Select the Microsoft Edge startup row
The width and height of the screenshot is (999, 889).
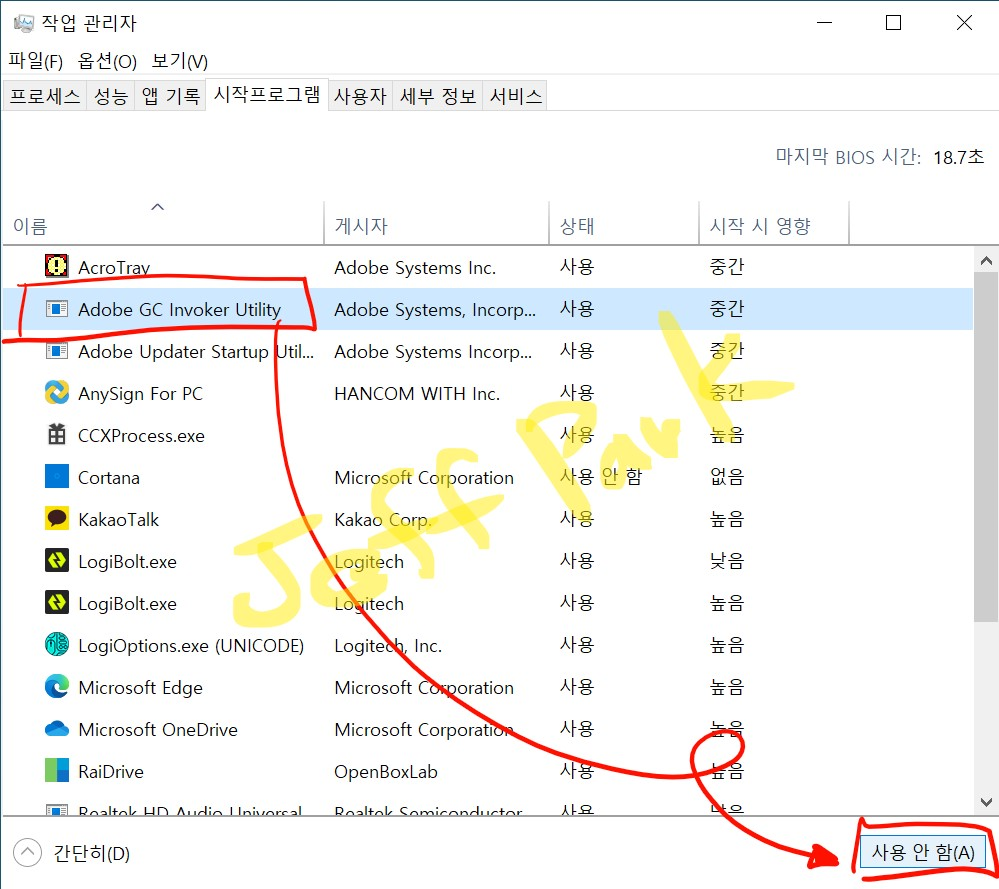point(140,687)
